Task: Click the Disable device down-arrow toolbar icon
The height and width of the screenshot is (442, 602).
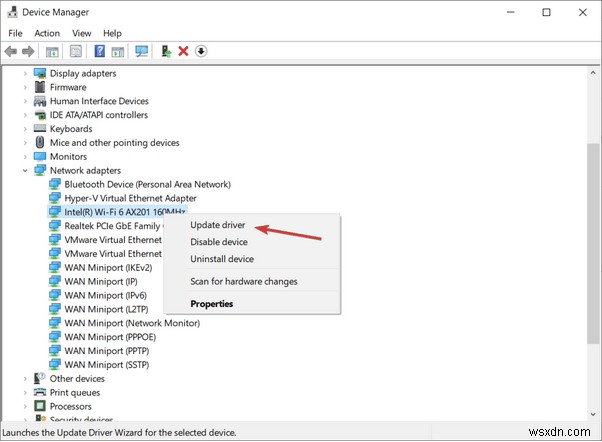Action: coord(201,51)
